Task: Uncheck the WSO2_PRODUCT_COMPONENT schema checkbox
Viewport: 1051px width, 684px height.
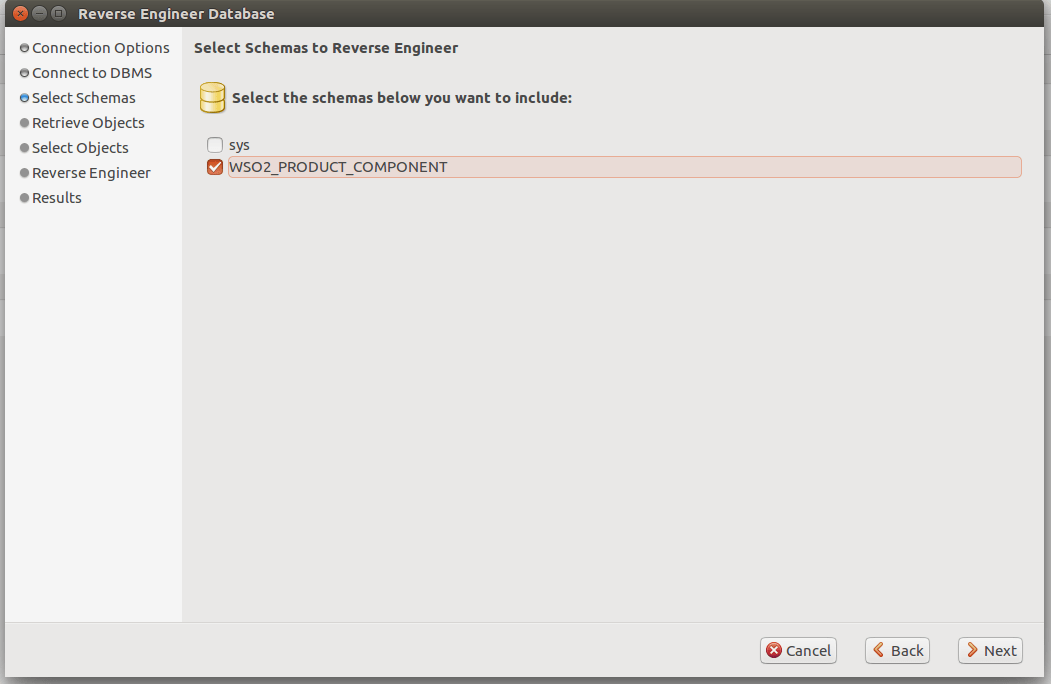Action: [215, 167]
